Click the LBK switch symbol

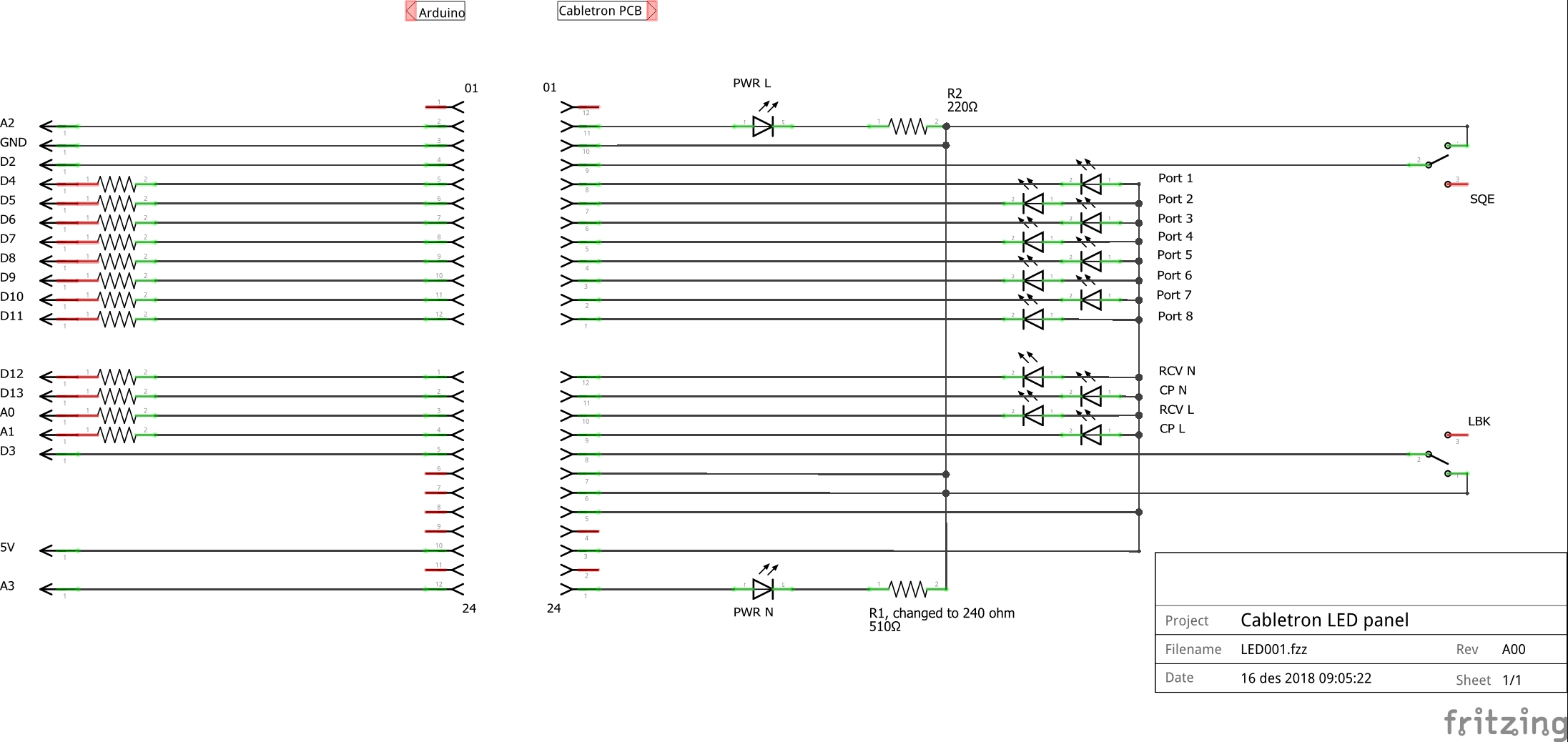coord(1439,455)
